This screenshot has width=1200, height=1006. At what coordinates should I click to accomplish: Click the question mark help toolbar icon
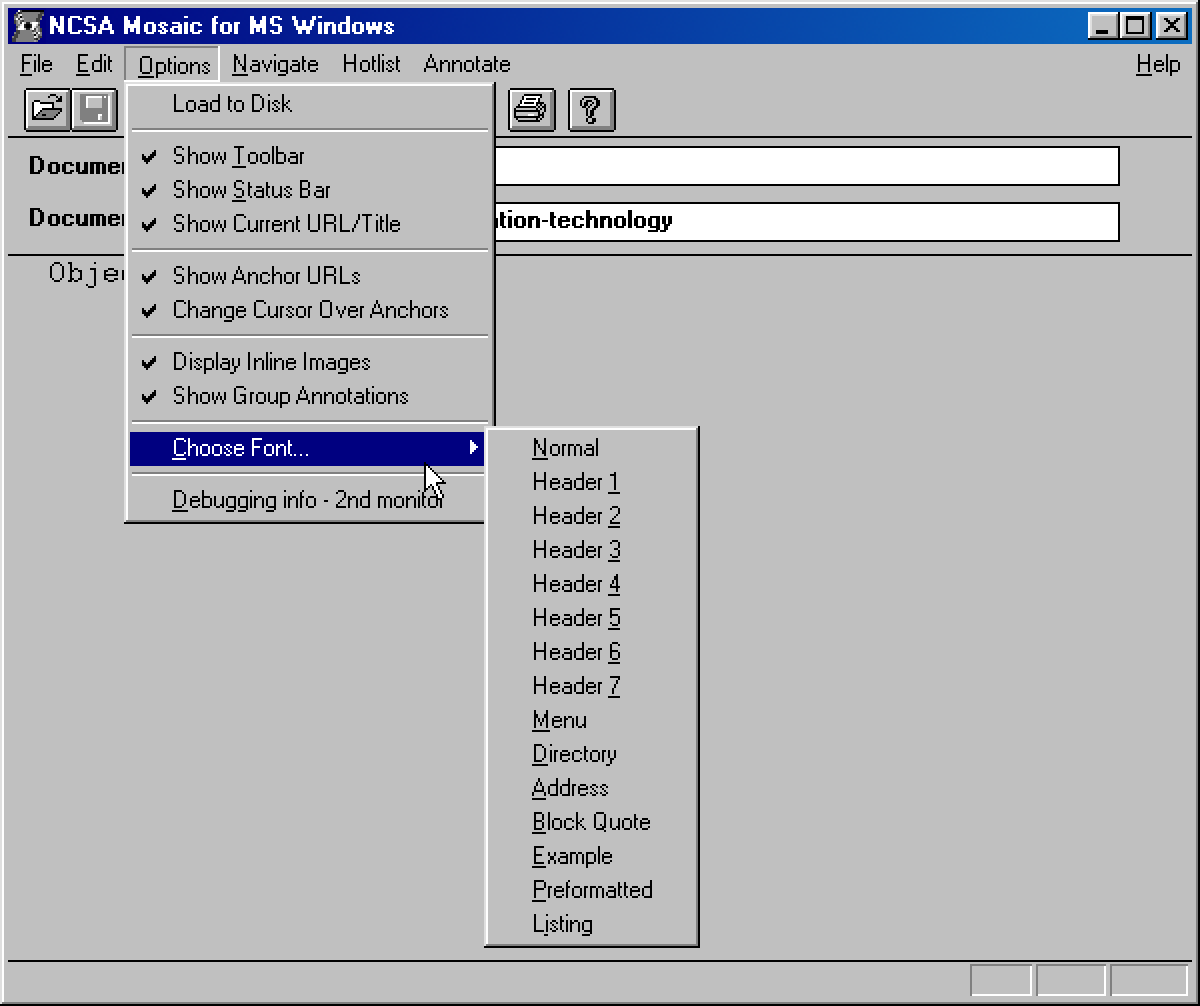click(x=590, y=110)
